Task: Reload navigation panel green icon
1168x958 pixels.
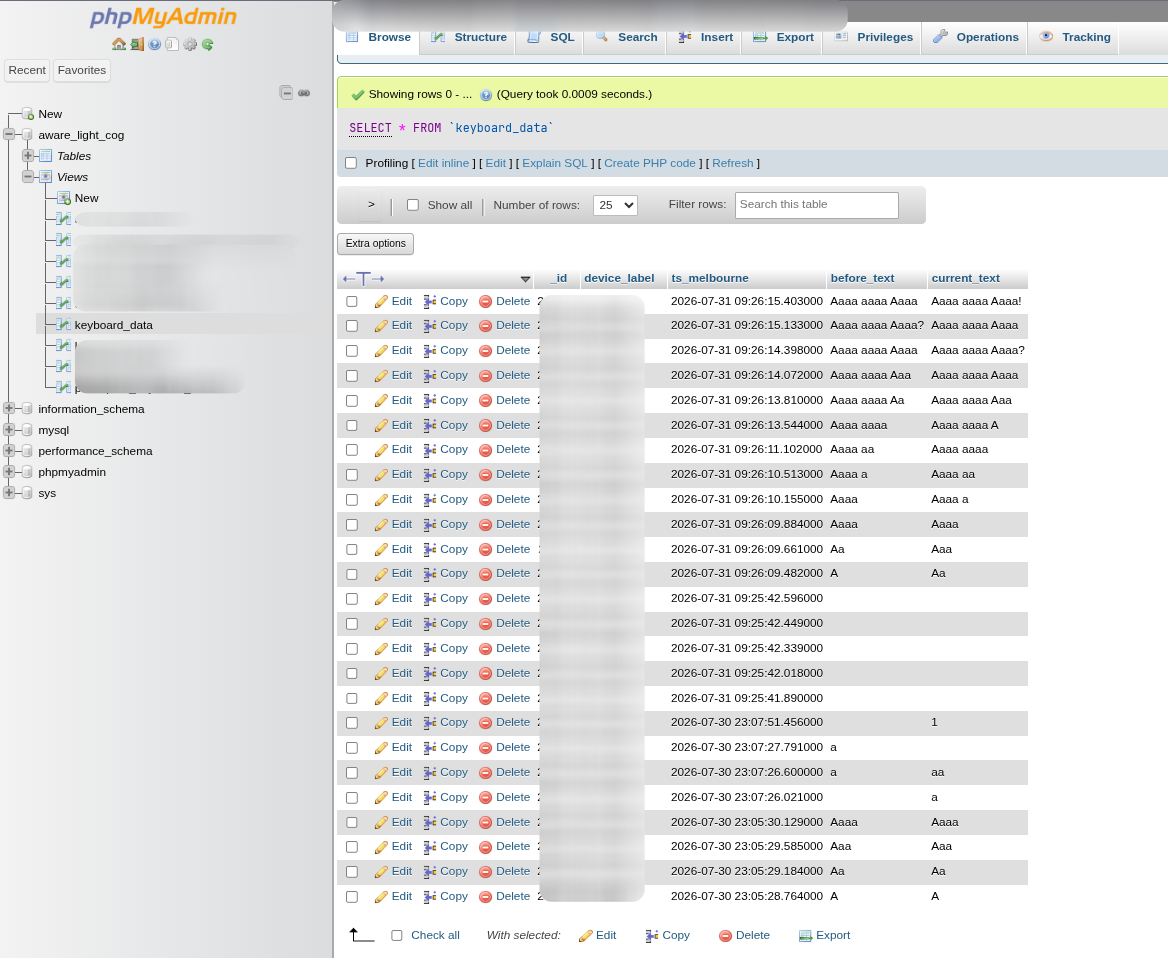Action: tap(208, 44)
